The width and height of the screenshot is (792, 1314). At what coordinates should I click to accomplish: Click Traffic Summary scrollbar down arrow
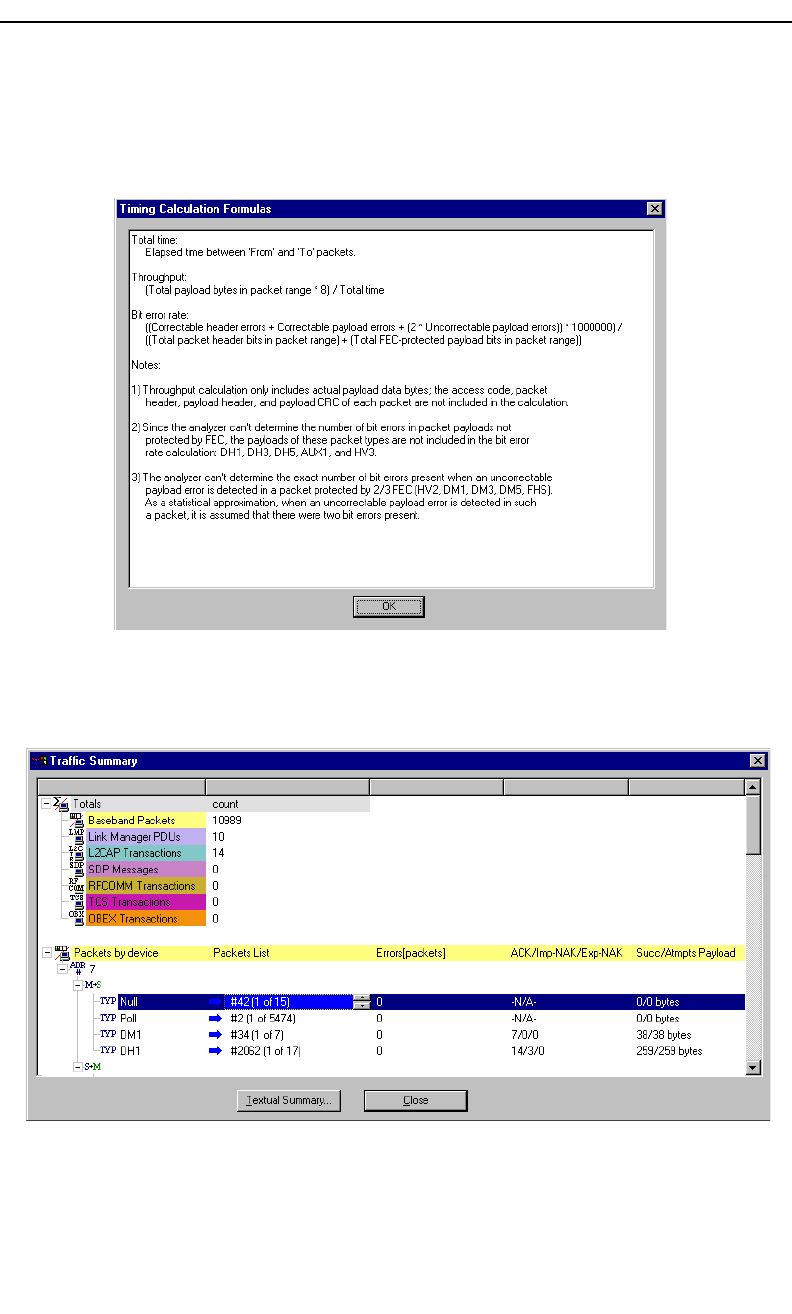tap(753, 1068)
